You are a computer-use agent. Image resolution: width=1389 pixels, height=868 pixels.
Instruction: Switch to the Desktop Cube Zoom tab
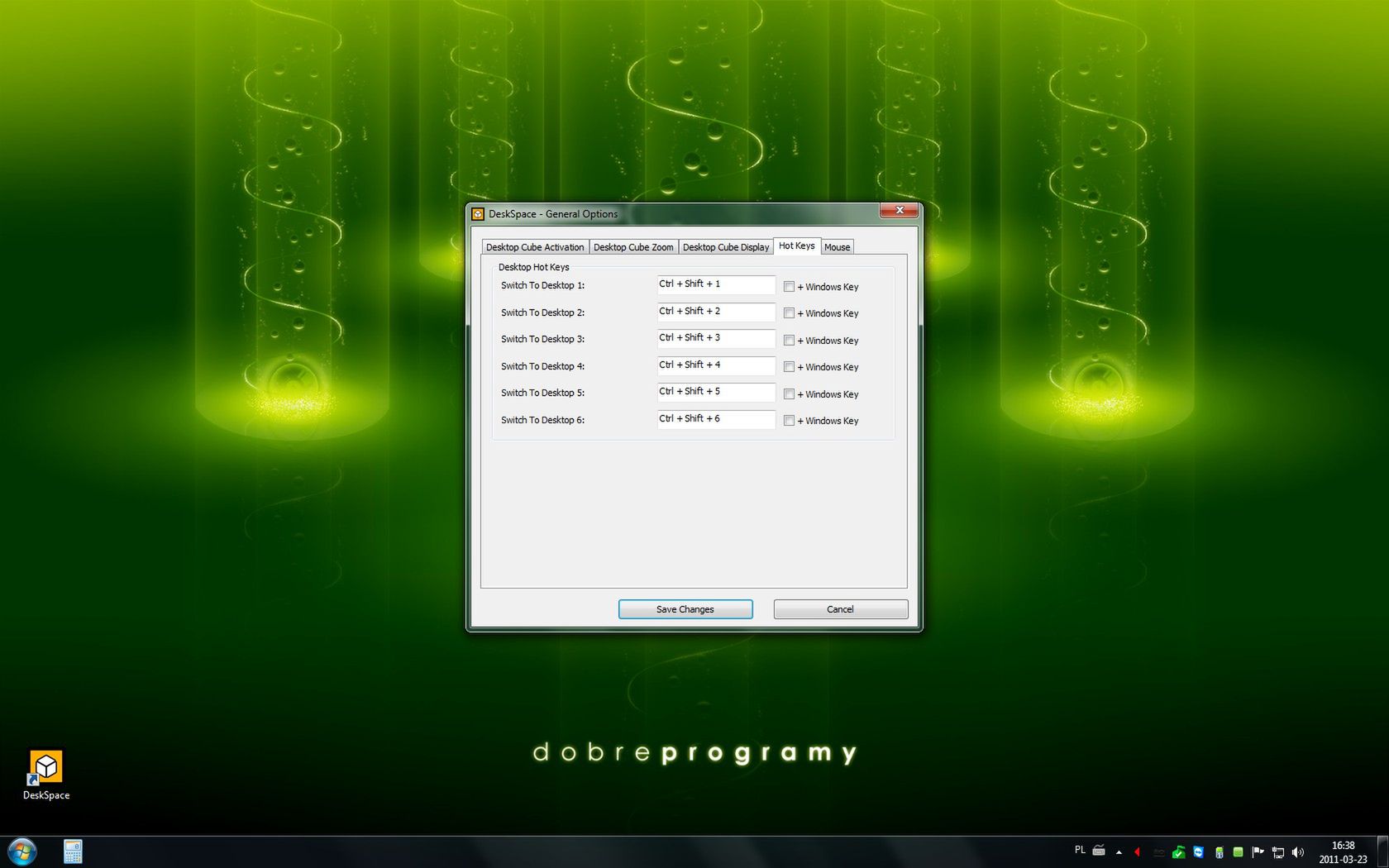click(x=633, y=247)
